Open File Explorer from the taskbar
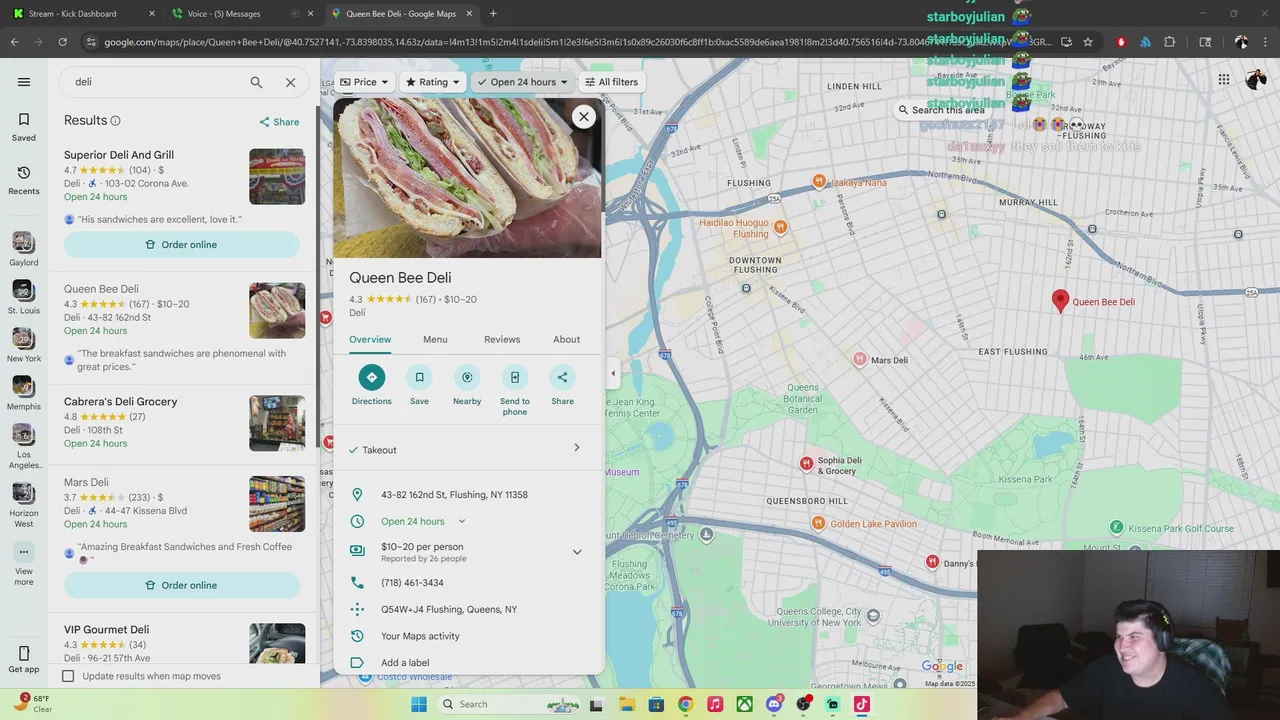 627,704
